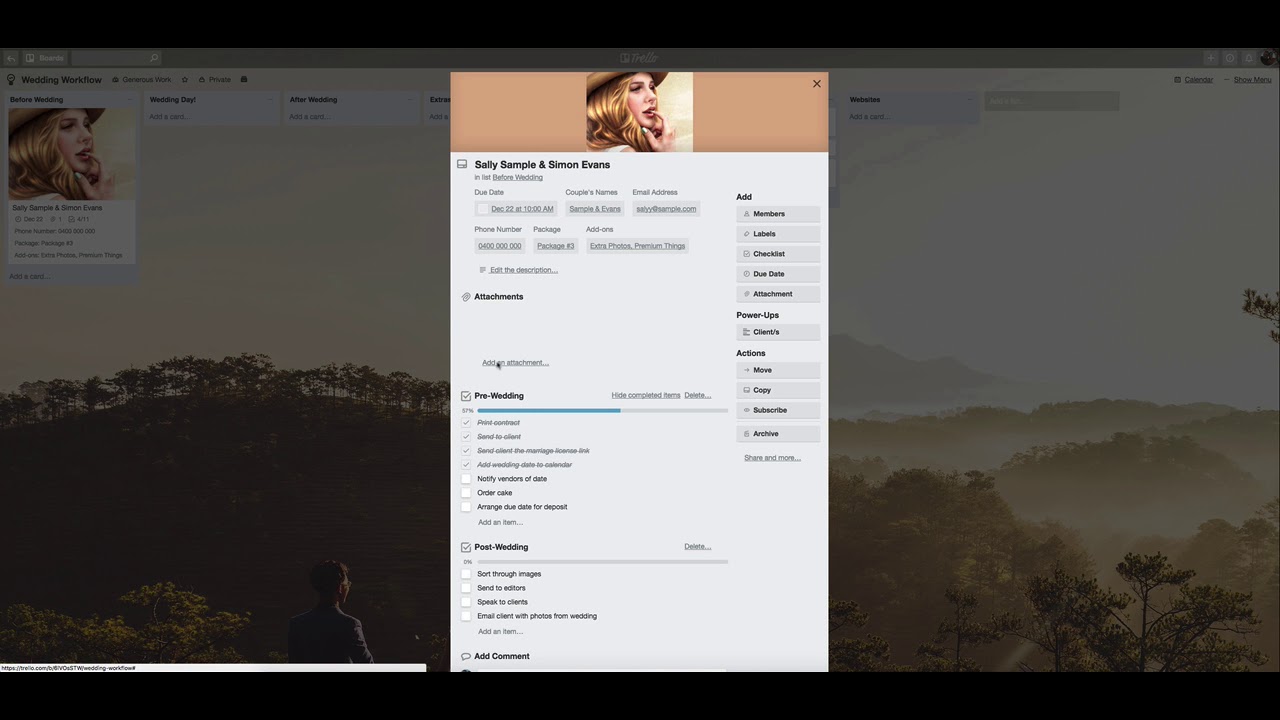This screenshot has height=720, width=1280.
Task: Edit the salyy@sample.com email field
Action: (x=666, y=209)
